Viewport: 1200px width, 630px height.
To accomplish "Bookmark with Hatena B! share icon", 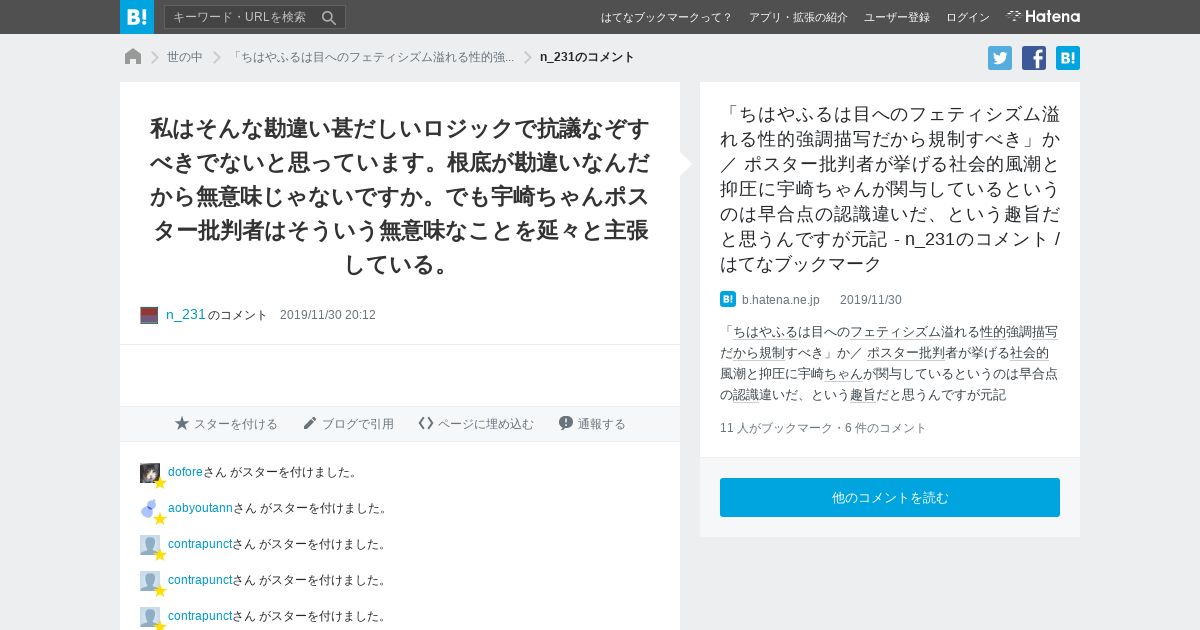I will (1068, 58).
